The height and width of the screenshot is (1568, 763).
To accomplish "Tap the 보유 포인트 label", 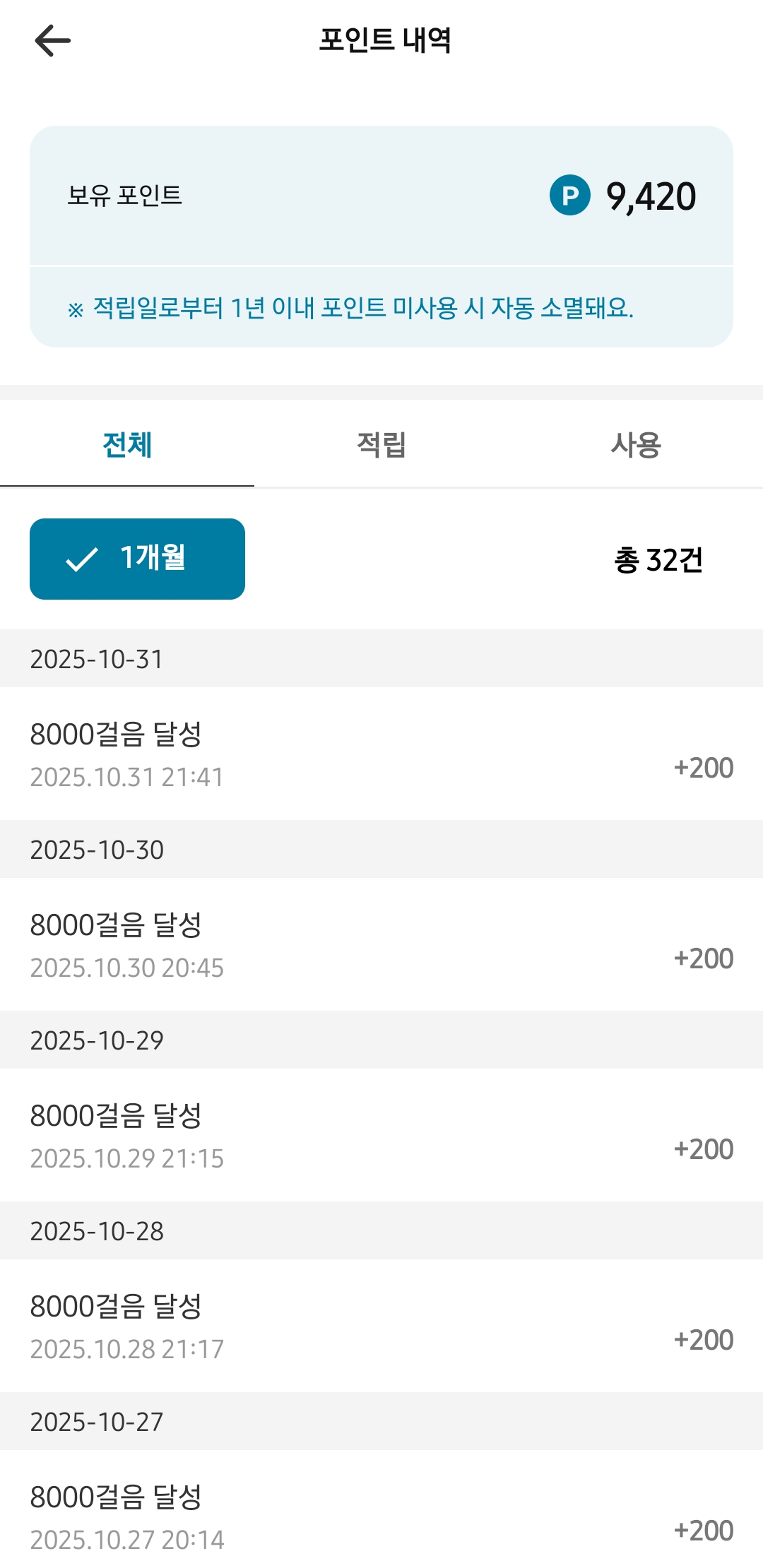I will tap(125, 195).
